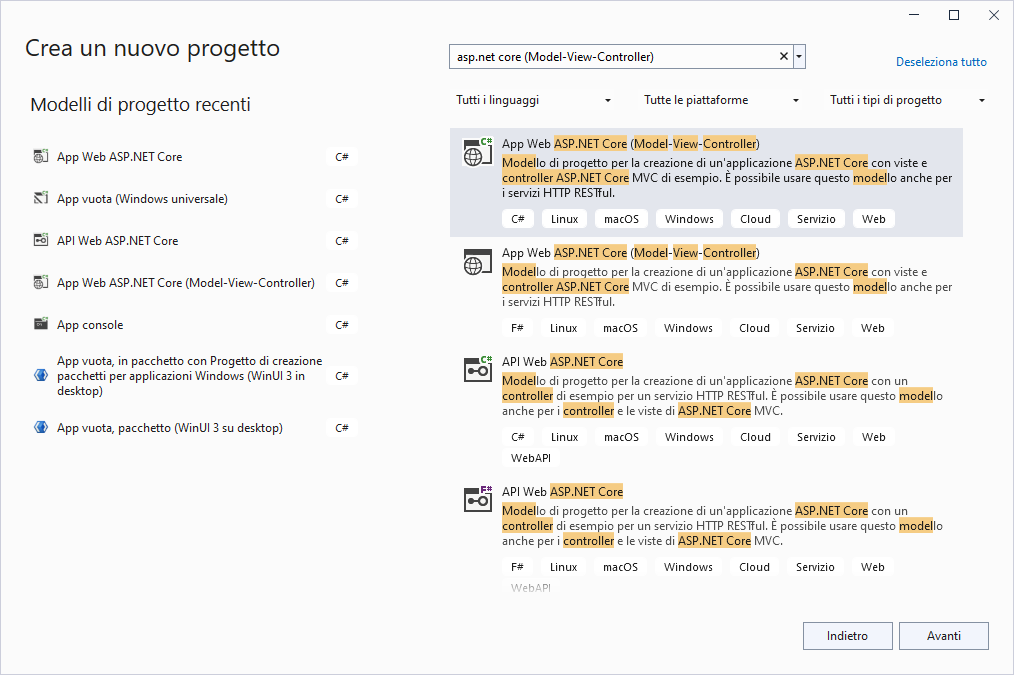Click the C# tag on the selected MVC template
Screen dimensions: 1014x675
point(517,219)
